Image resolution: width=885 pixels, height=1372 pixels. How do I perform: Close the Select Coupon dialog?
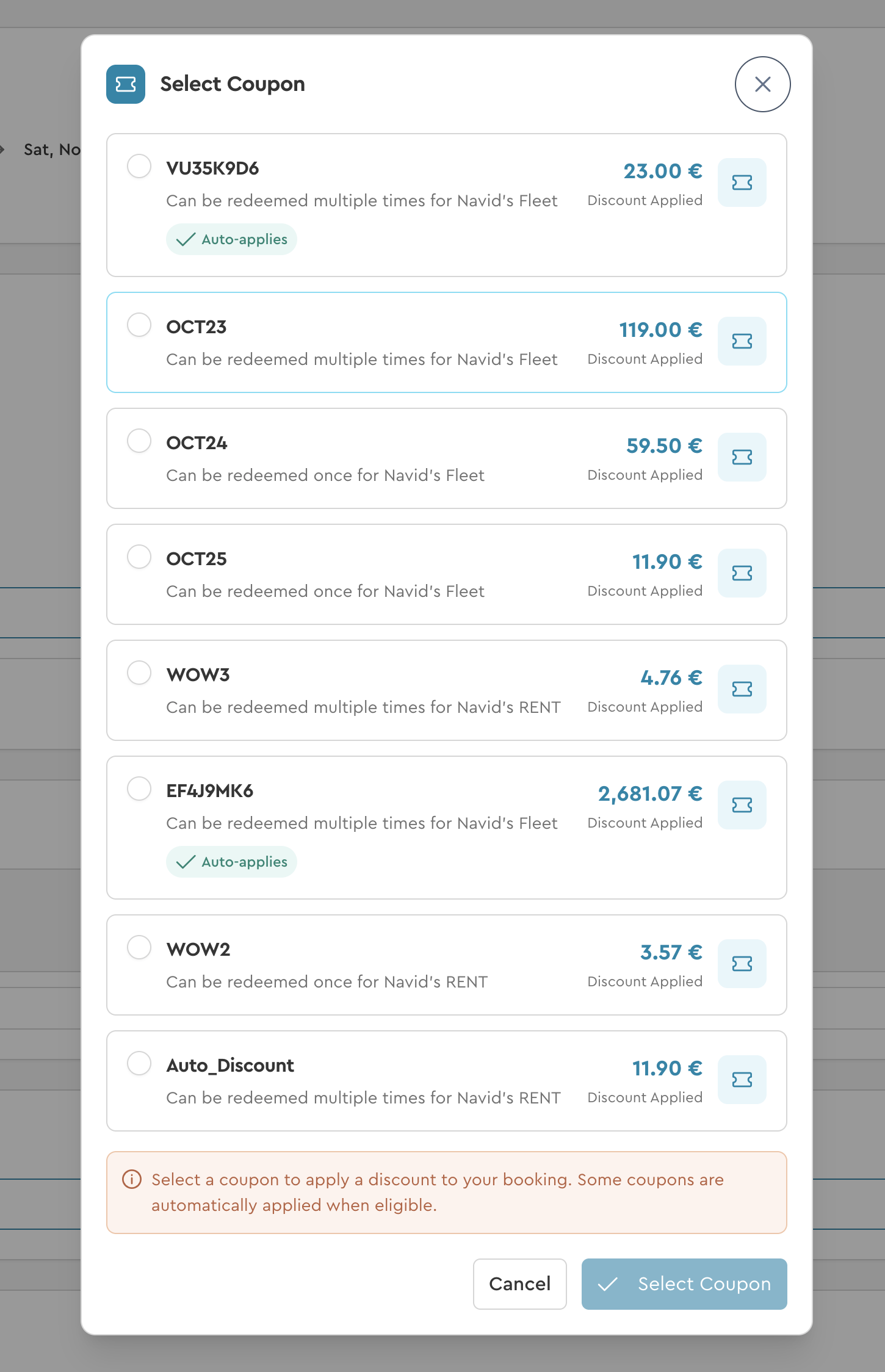pos(762,84)
